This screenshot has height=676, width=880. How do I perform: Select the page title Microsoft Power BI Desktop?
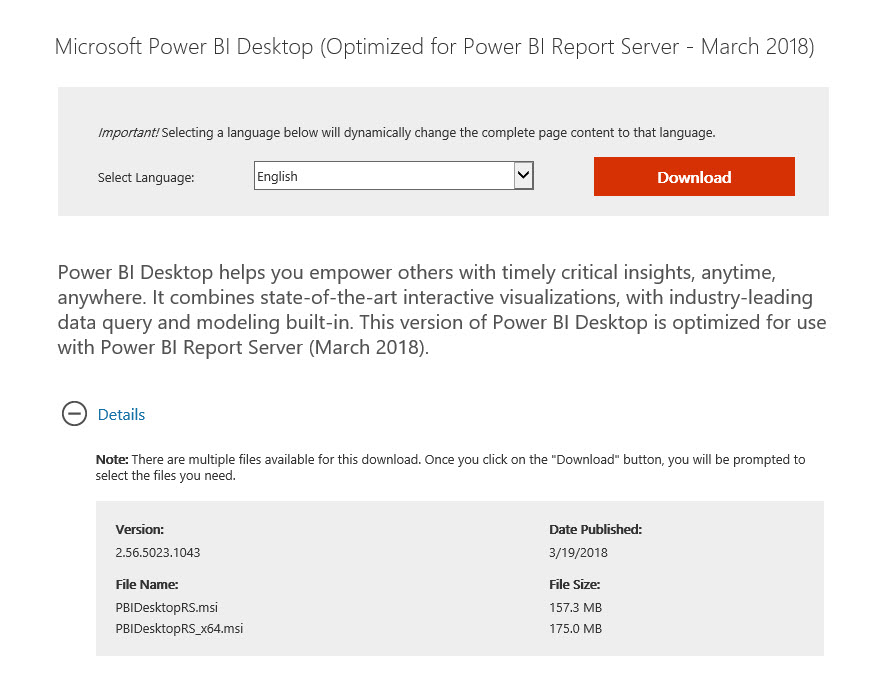(434, 47)
